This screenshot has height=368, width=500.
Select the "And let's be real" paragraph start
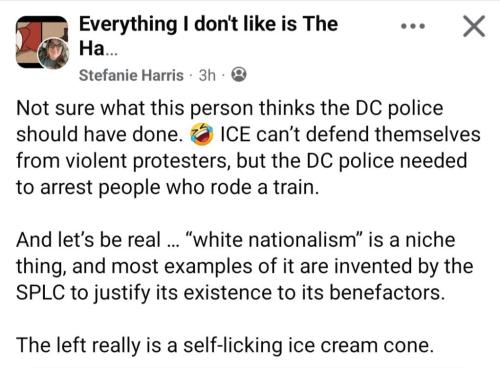coord(88,240)
